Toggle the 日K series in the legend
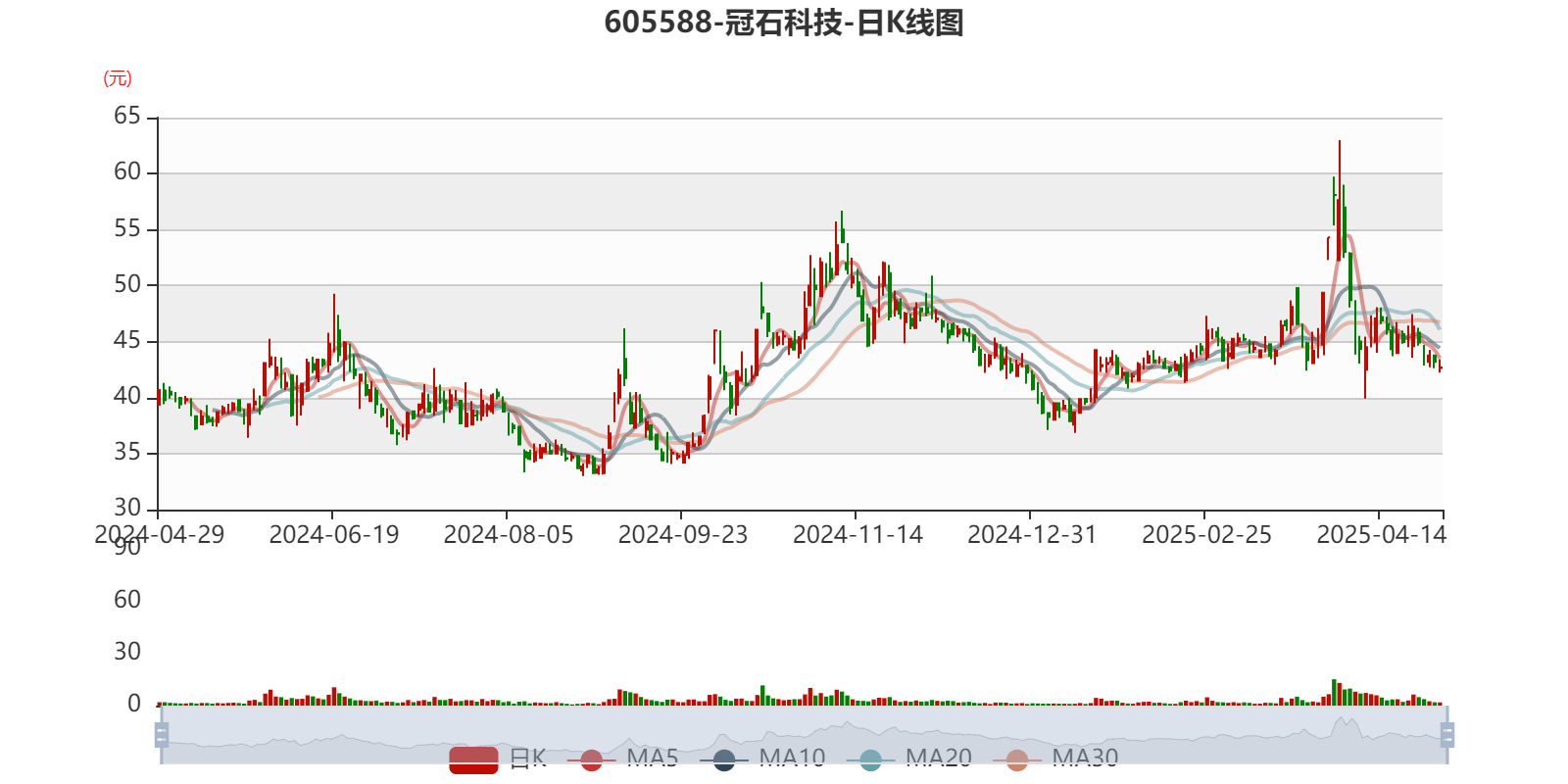Image resolution: width=1568 pixels, height=784 pixels. tap(498, 759)
